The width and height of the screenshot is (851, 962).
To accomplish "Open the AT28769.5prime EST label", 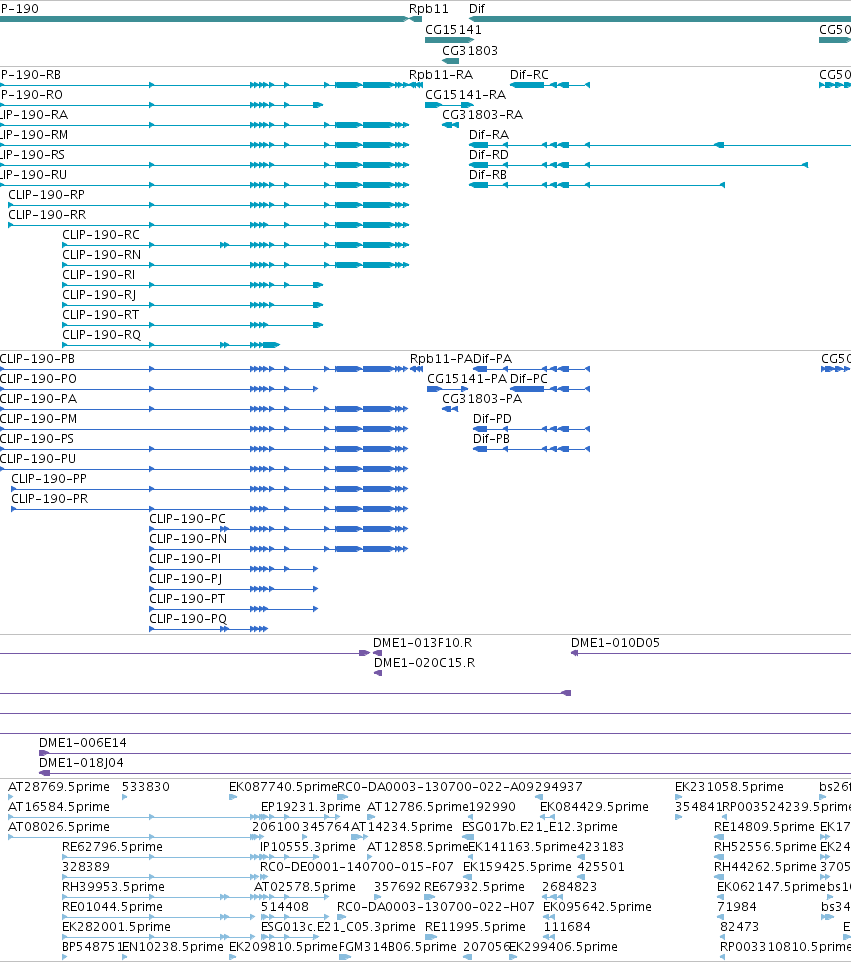I will click(x=59, y=787).
